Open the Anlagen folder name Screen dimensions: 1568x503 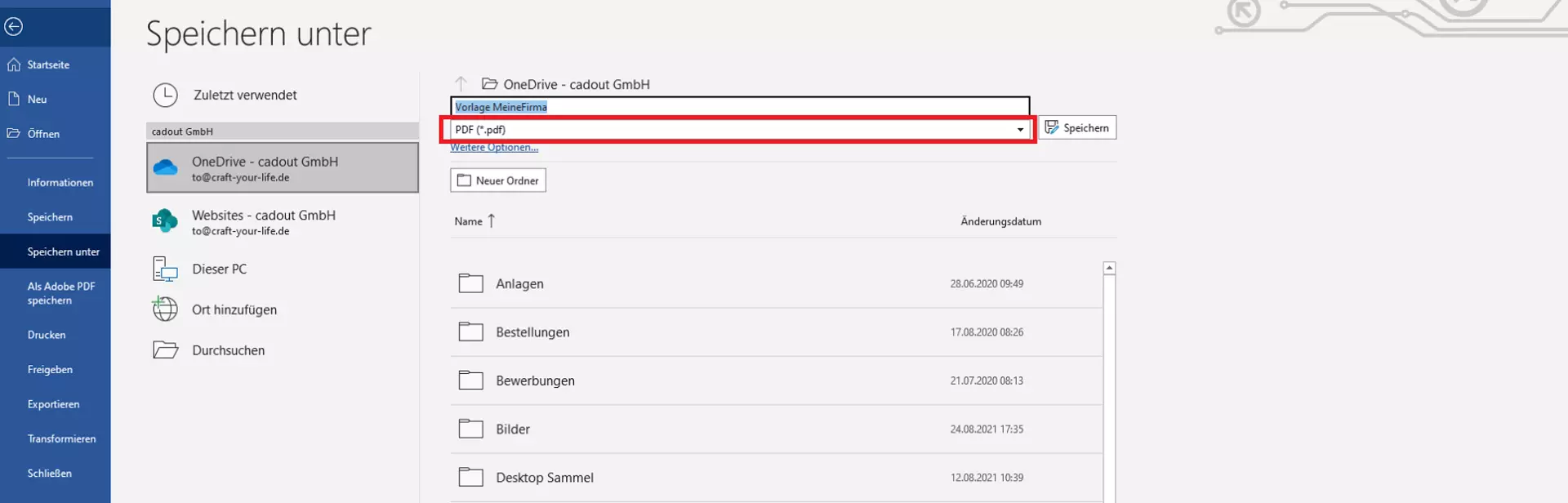(x=519, y=283)
